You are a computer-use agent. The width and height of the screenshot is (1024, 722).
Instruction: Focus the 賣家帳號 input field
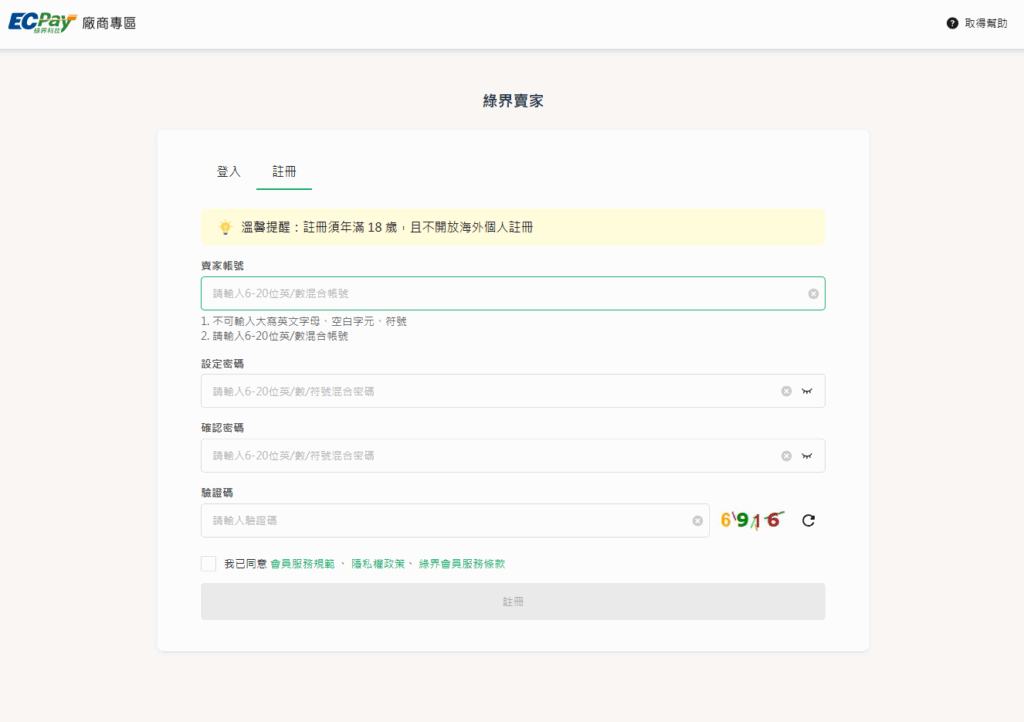point(500,294)
